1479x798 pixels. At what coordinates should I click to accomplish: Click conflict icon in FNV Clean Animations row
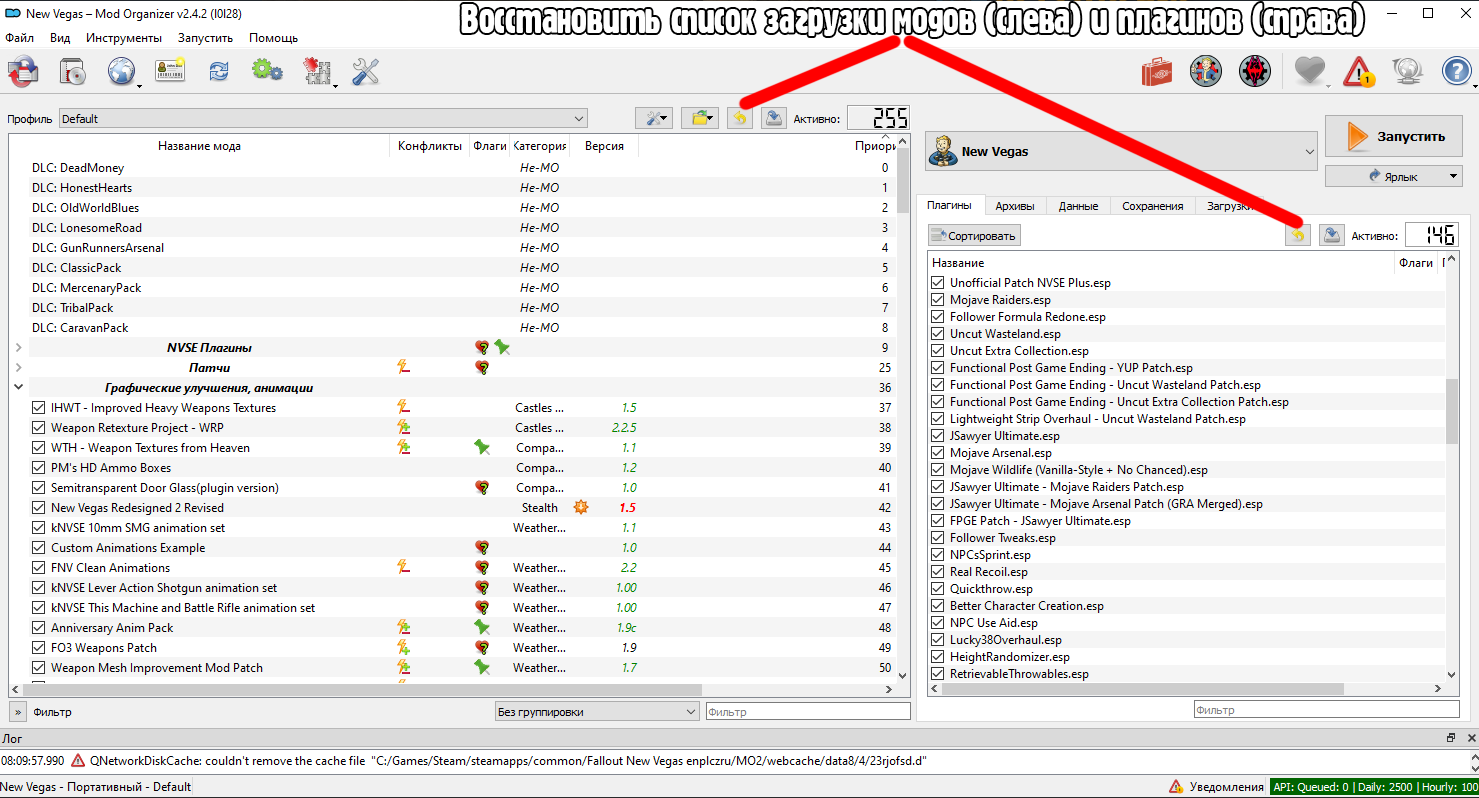[404, 568]
